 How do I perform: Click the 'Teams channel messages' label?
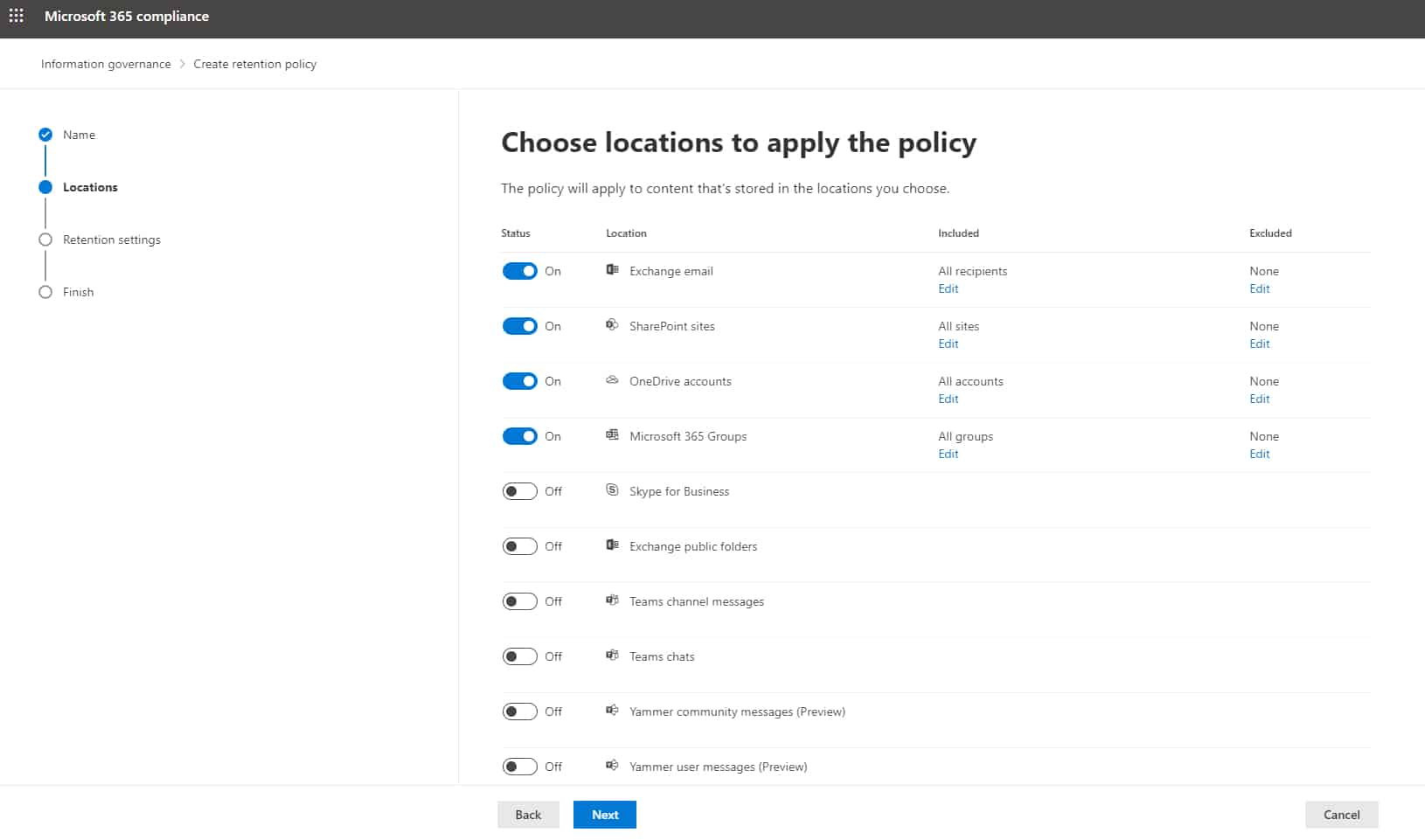pyautogui.click(x=697, y=601)
